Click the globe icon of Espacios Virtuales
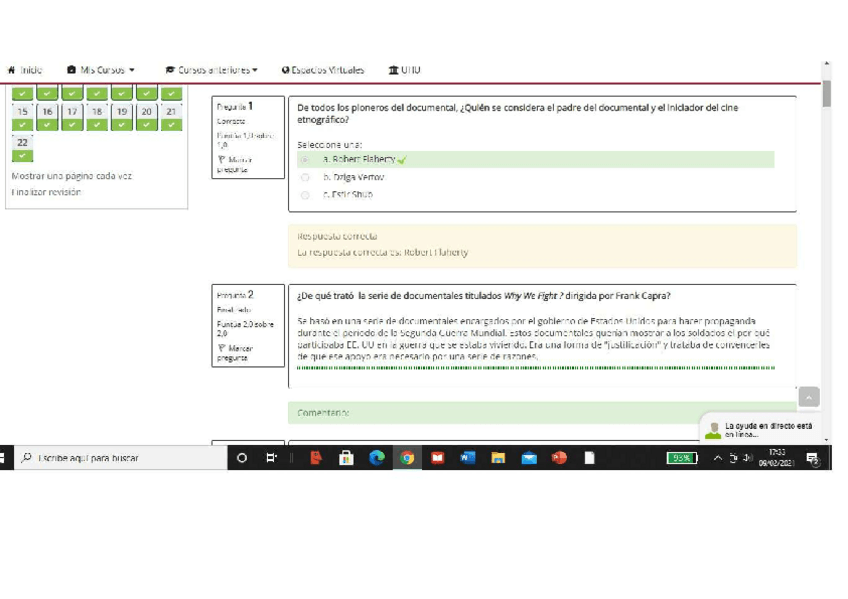This screenshot has width=848, height=599. (x=286, y=70)
